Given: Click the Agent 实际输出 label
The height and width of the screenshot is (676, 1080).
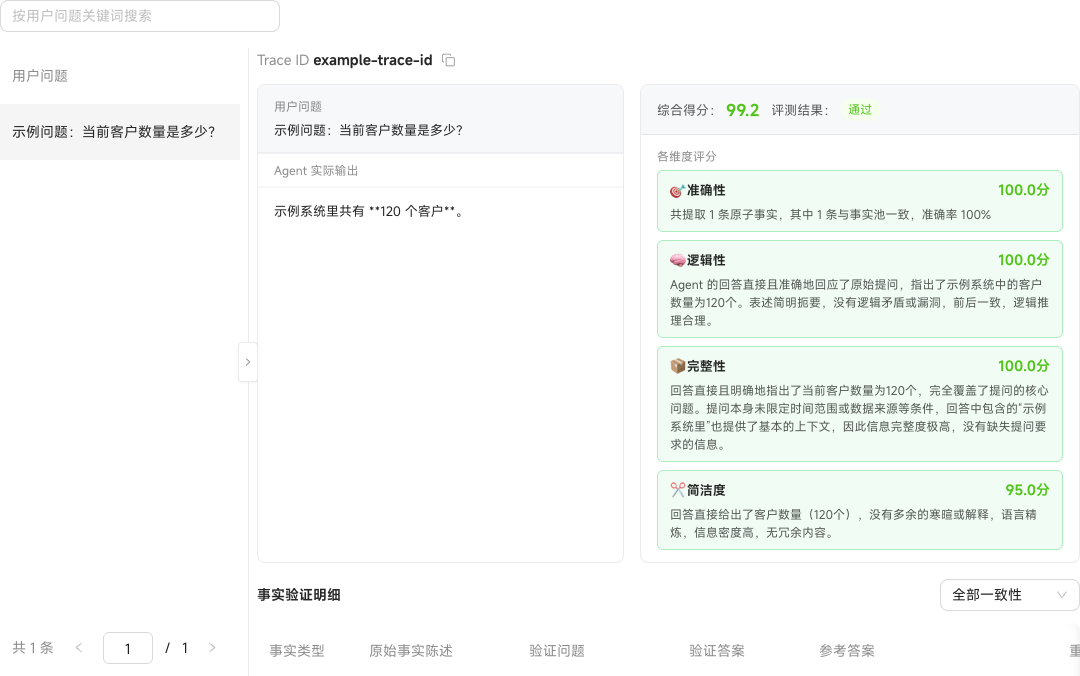Looking at the screenshot, I should 316,171.
